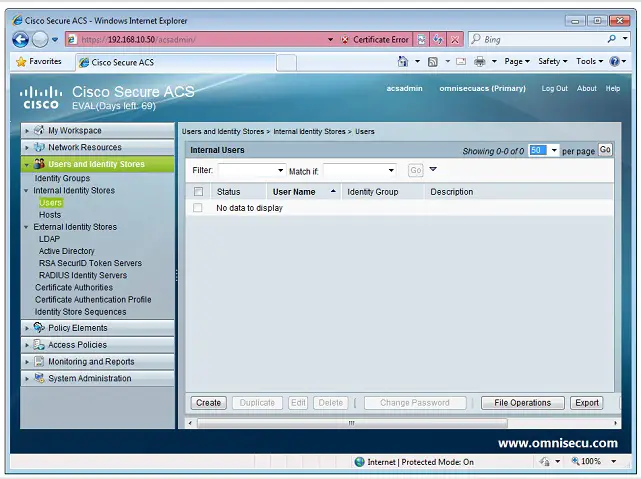Click the Export button
Image resolution: width=641 pixels, height=479 pixels.
click(587, 403)
